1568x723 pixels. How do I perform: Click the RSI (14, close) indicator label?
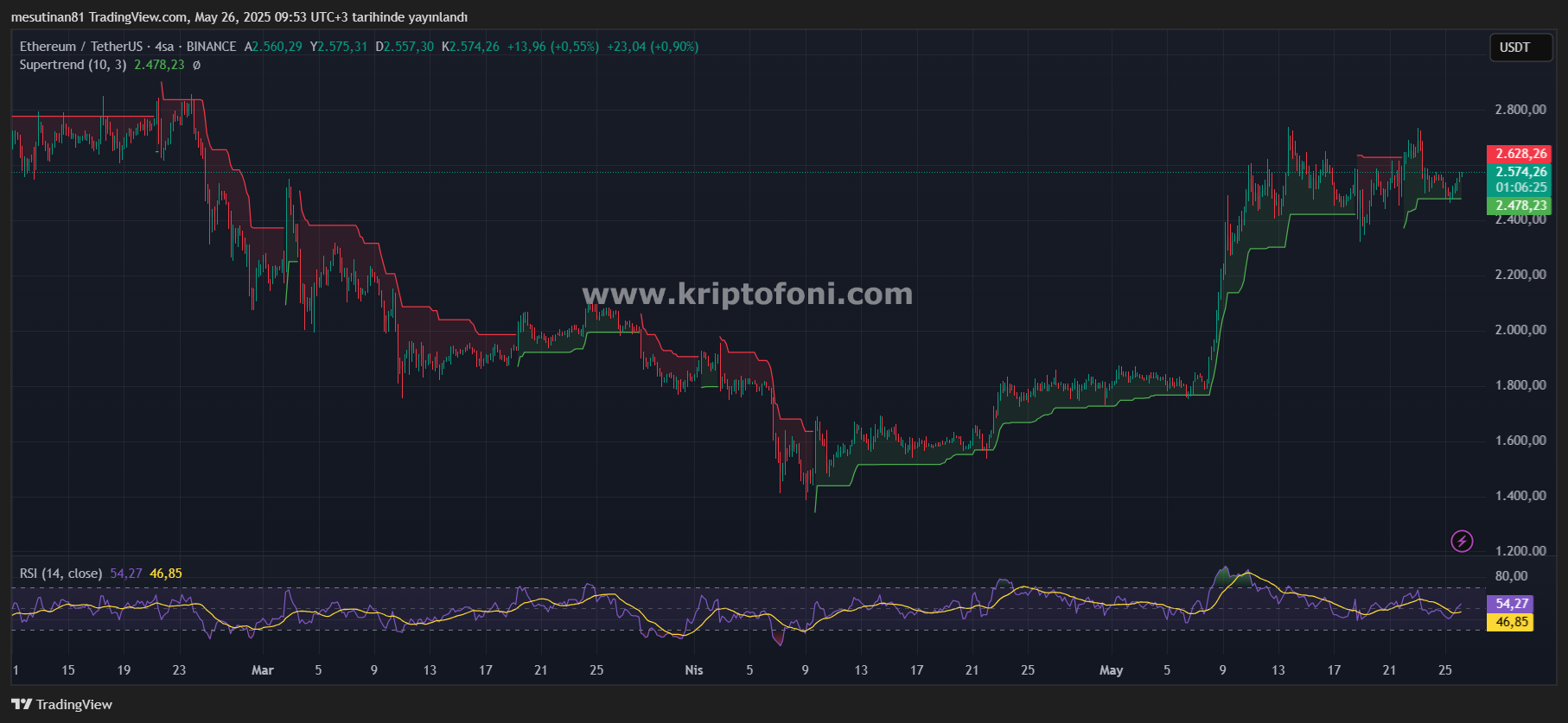click(61, 574)
